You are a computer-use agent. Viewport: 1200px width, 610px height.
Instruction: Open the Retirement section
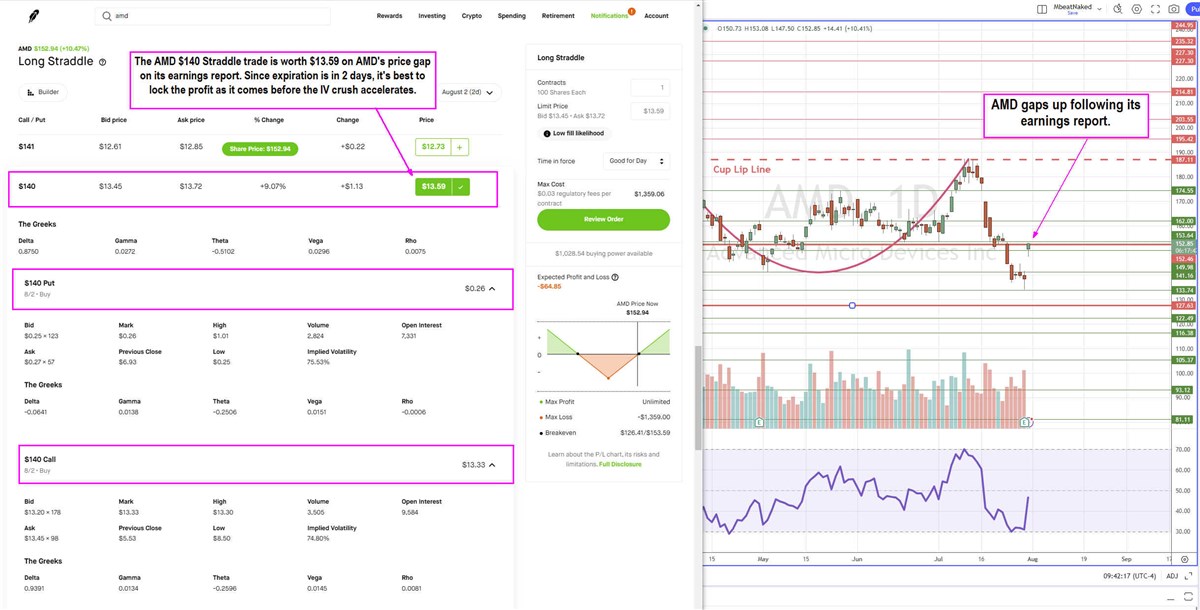pos(558,16)
